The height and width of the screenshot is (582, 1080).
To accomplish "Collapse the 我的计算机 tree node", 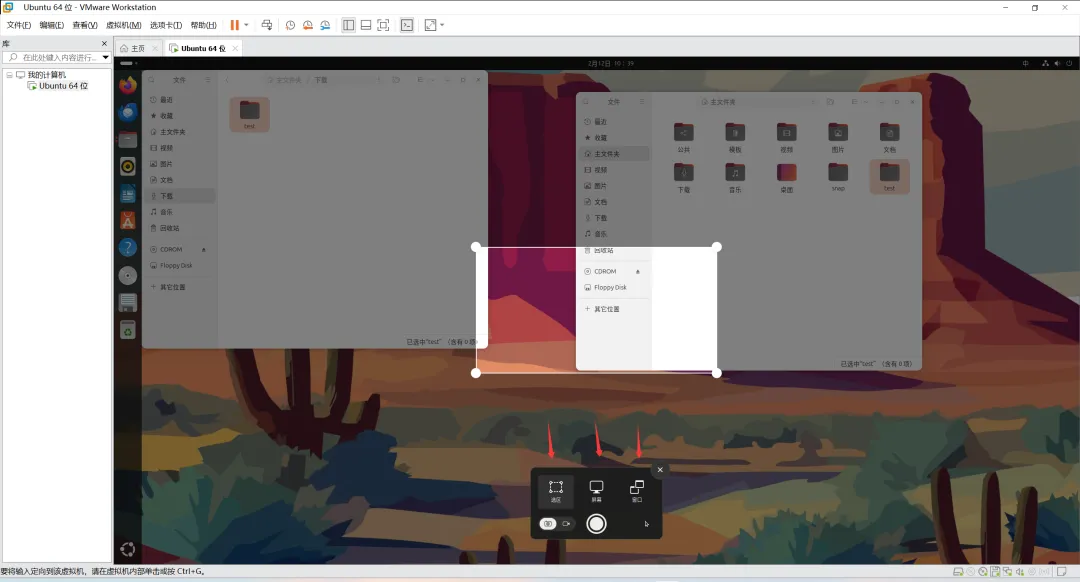I will point(9,74).
